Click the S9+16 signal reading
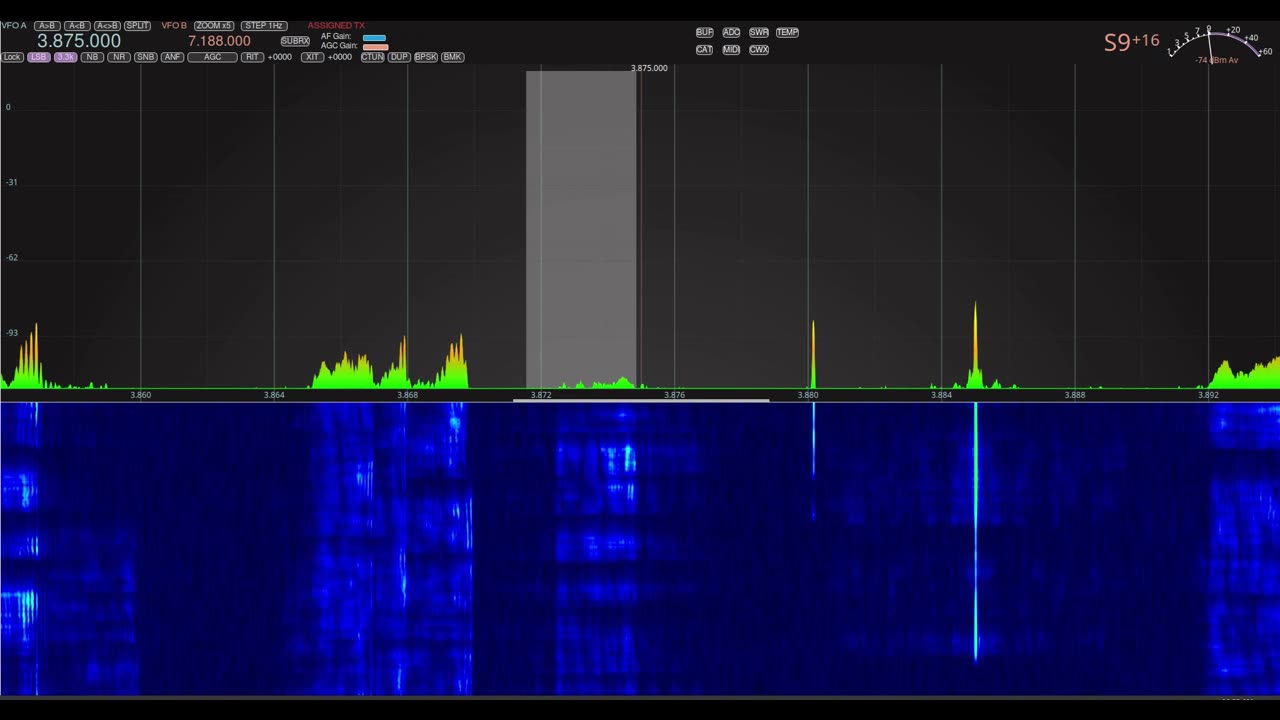Screen dimensions: 1280x720 [1131, 42]
